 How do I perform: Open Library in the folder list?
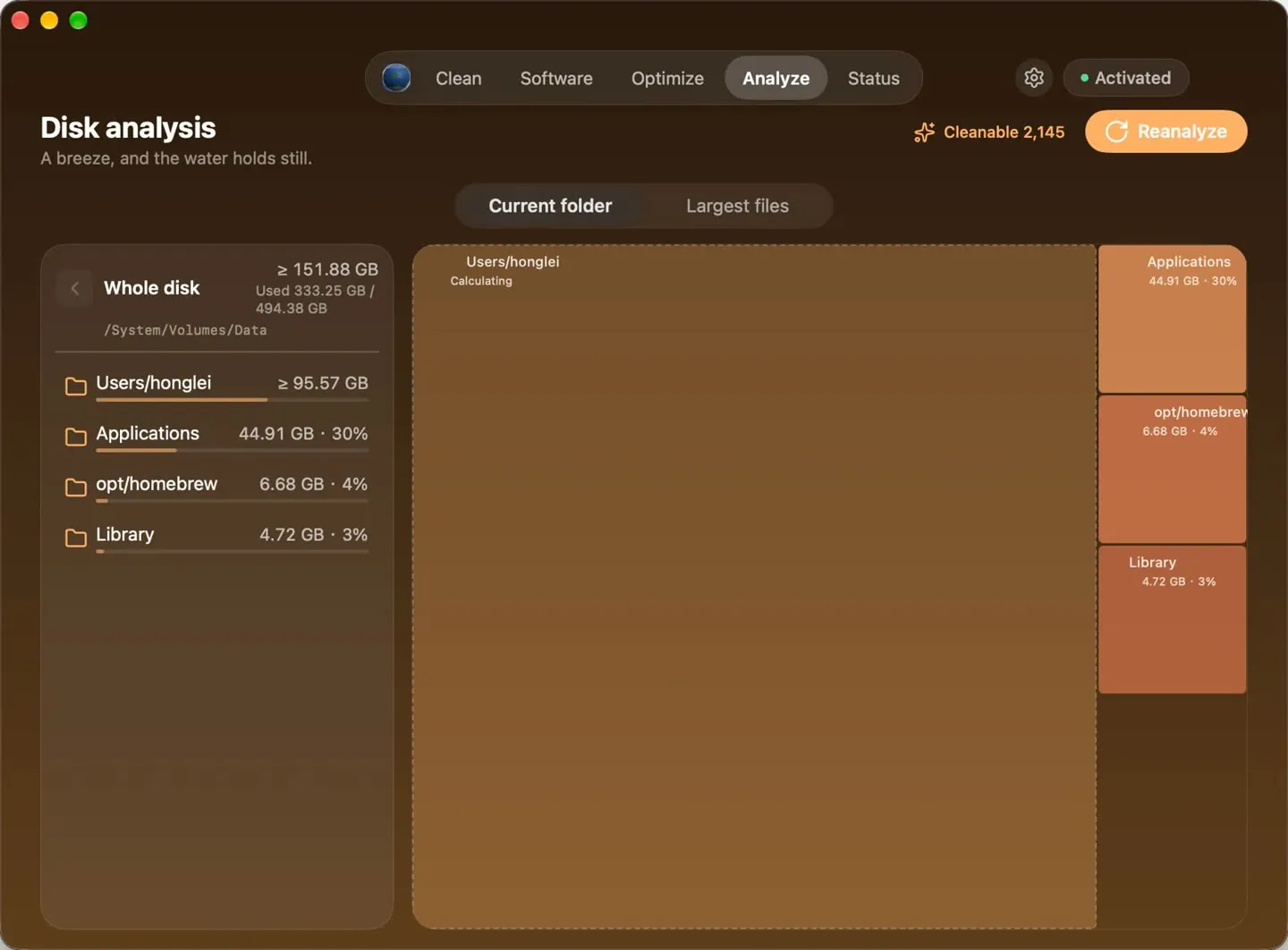point(216,537)
